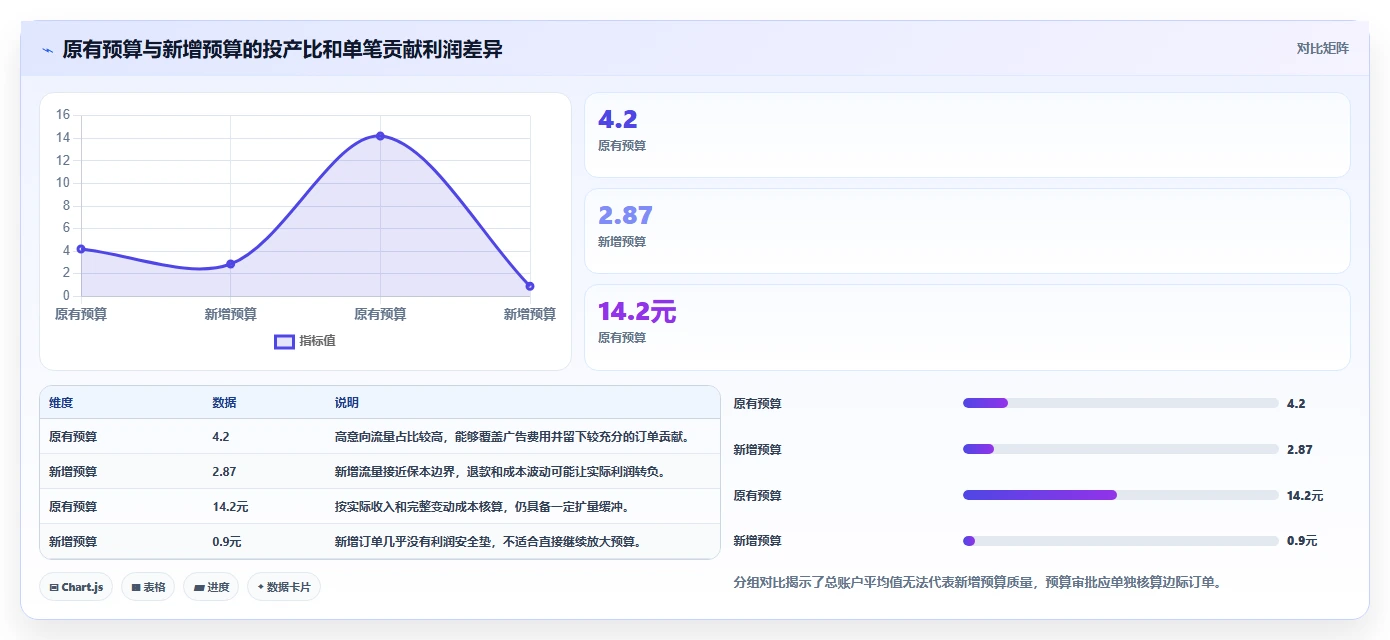This screenshot has height=640, width=1390.
Task: Click the progress bar valued 14.2元
Action: [1120, 495]
